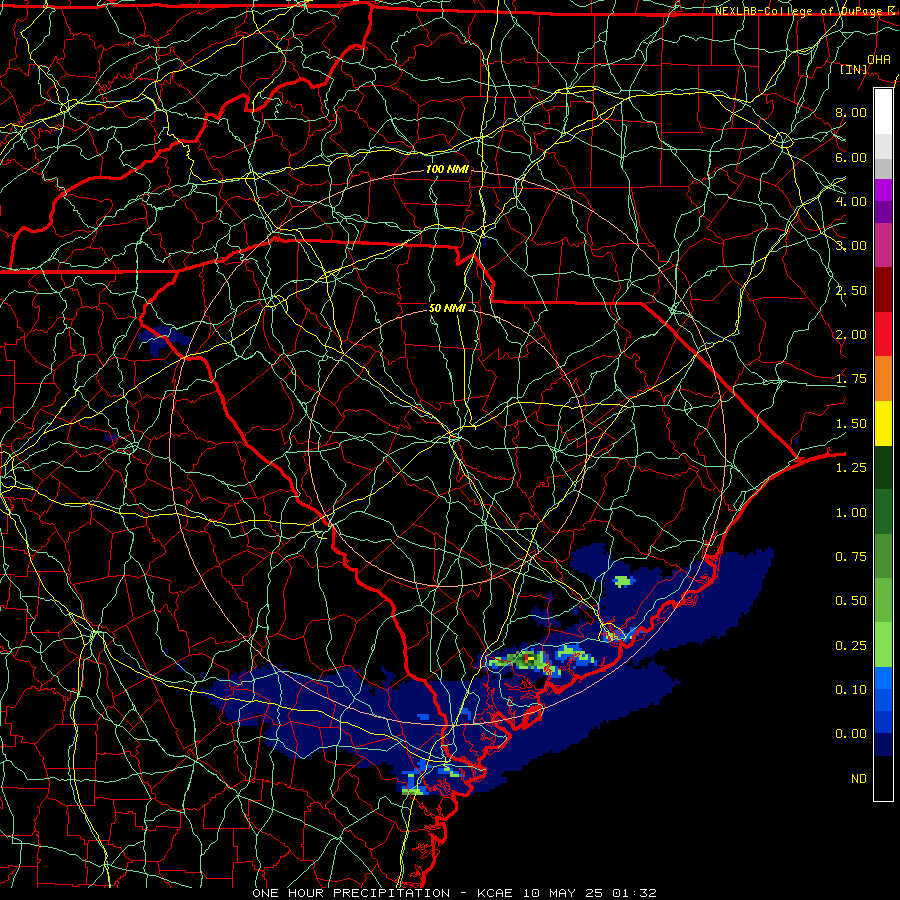This screenshot has height=900, width=900.
Task: Click the 2.50 legend value
Action: point(851,290)
